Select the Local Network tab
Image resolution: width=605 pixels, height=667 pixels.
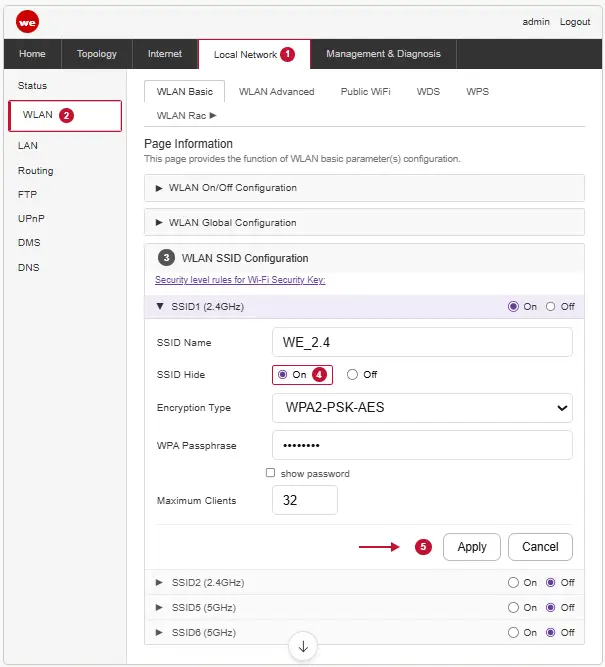pos(254,54)
